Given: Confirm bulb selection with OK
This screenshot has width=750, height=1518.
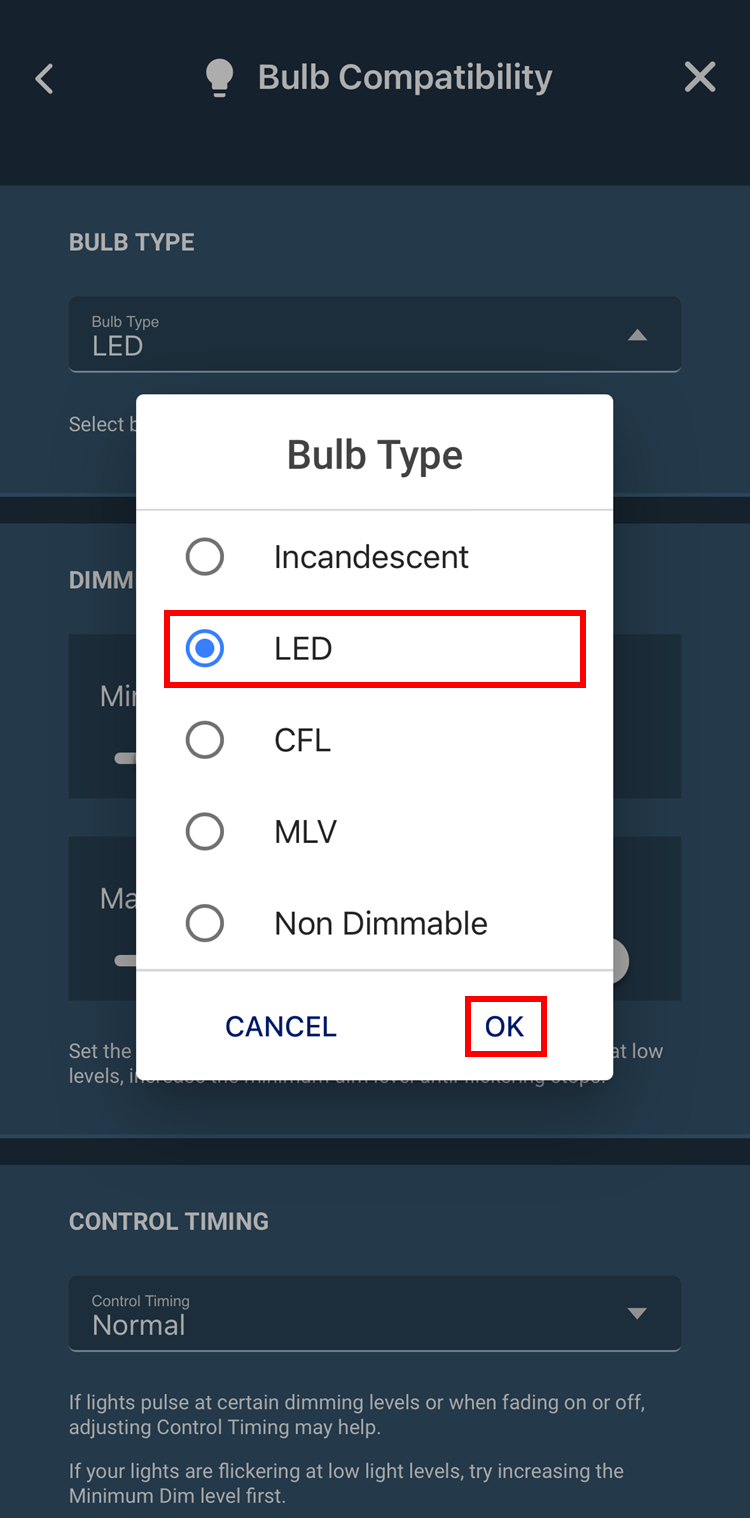Looking at the screenshot, I should (505, 1026).
